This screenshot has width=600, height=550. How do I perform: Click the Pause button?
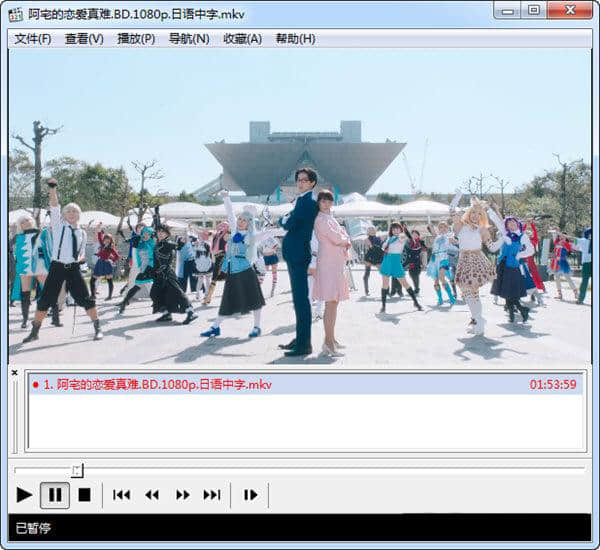click(55, 494)
